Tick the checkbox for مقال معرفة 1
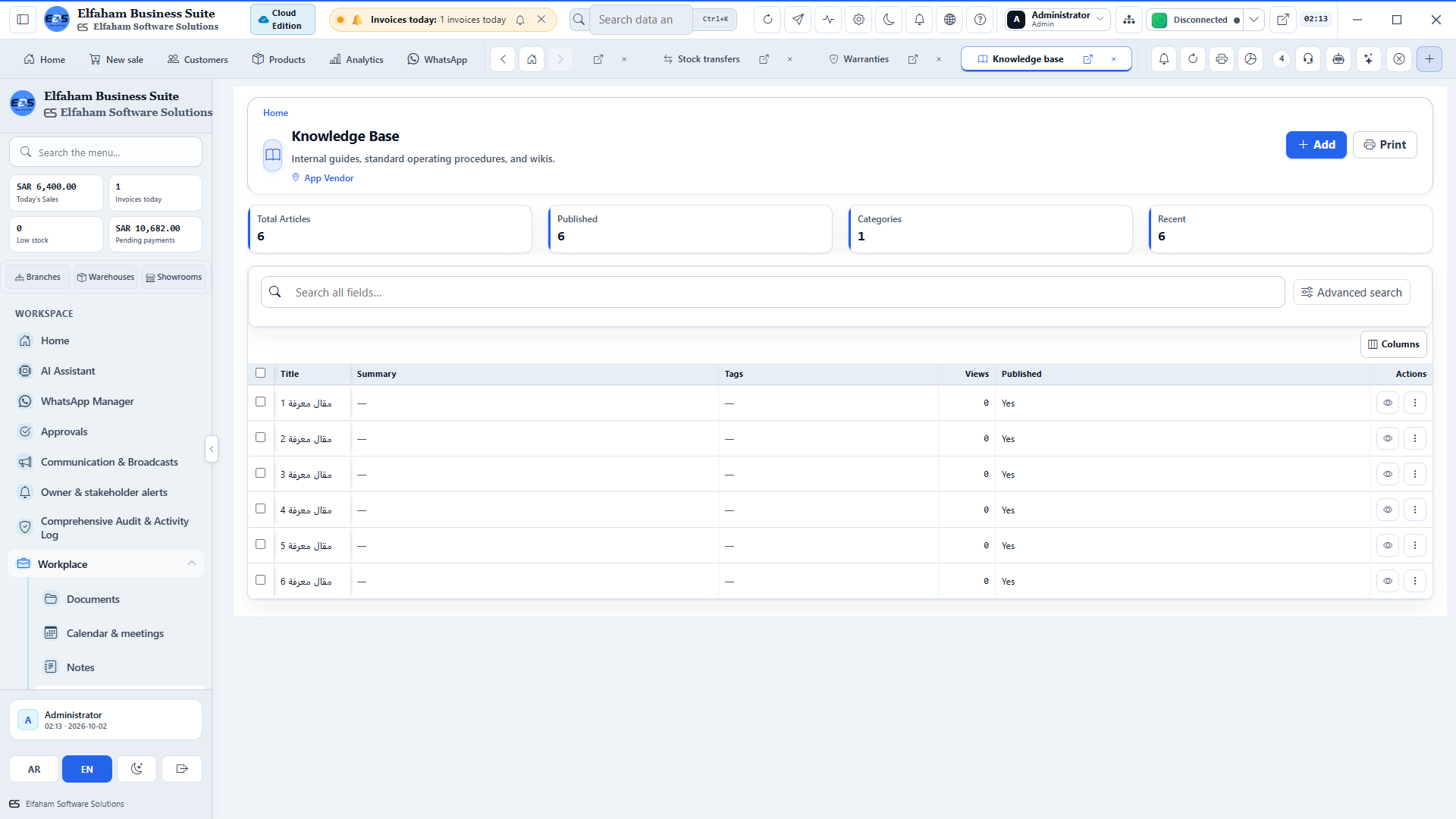This screenshot has width=1456, height=819. (261, 402)
